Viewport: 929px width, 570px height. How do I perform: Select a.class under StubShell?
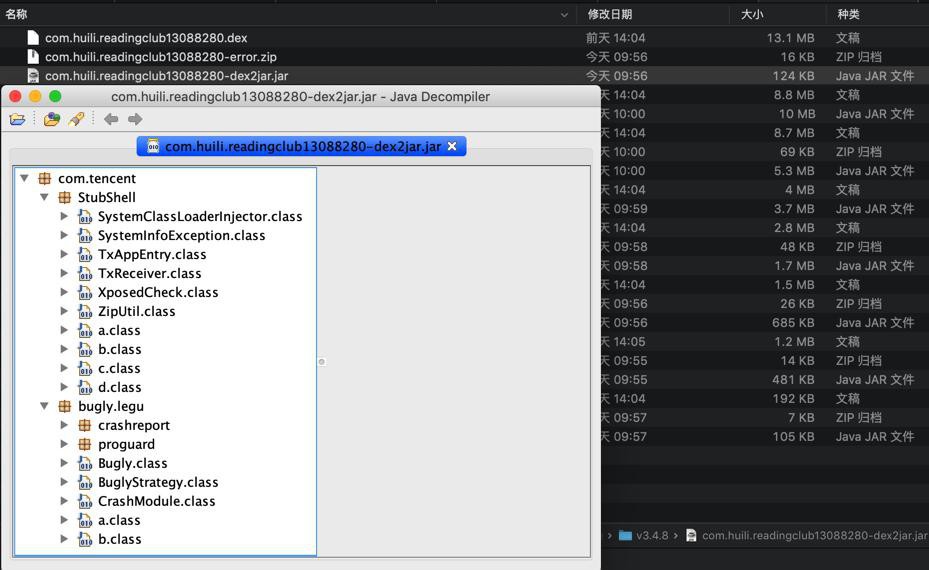tap(119, 331)
